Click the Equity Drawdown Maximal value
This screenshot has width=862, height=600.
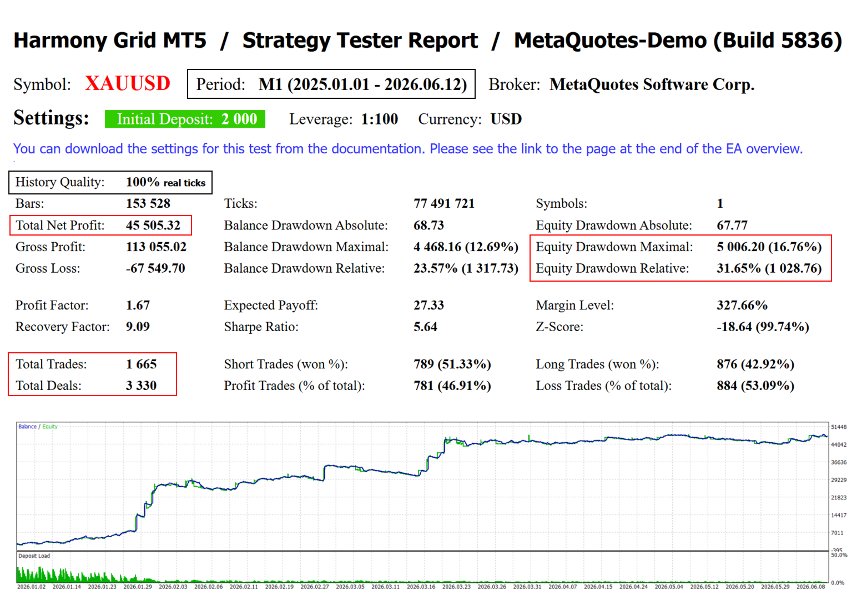[769, 246]
